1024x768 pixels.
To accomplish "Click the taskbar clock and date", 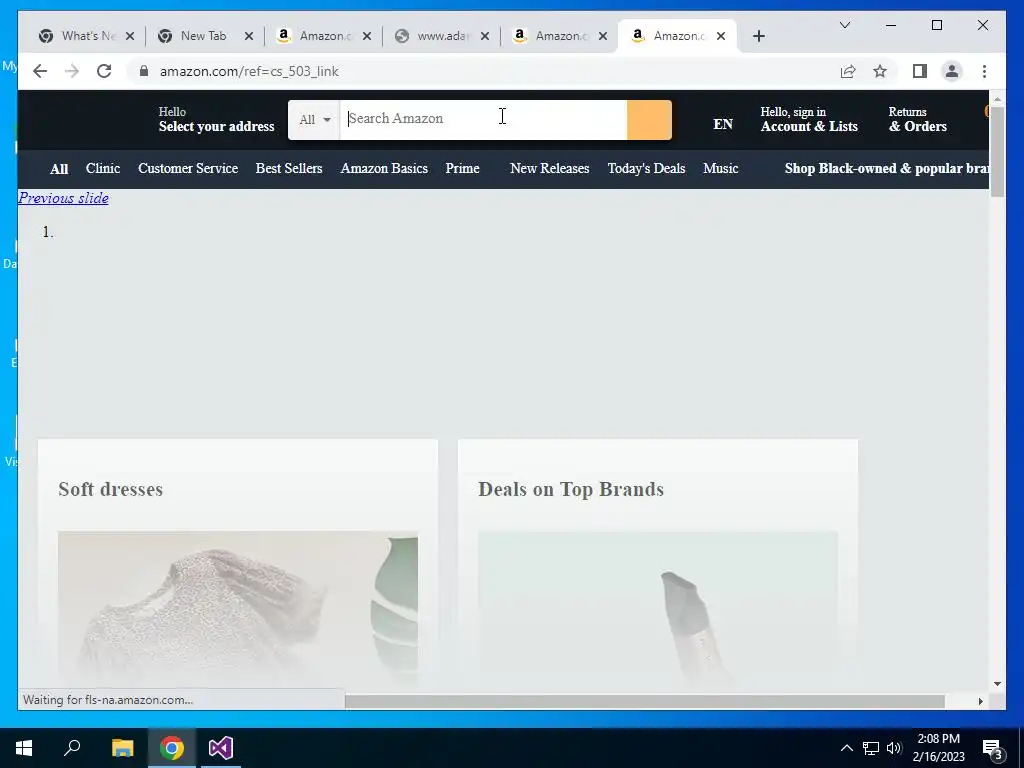I will (x=938, y=748).
